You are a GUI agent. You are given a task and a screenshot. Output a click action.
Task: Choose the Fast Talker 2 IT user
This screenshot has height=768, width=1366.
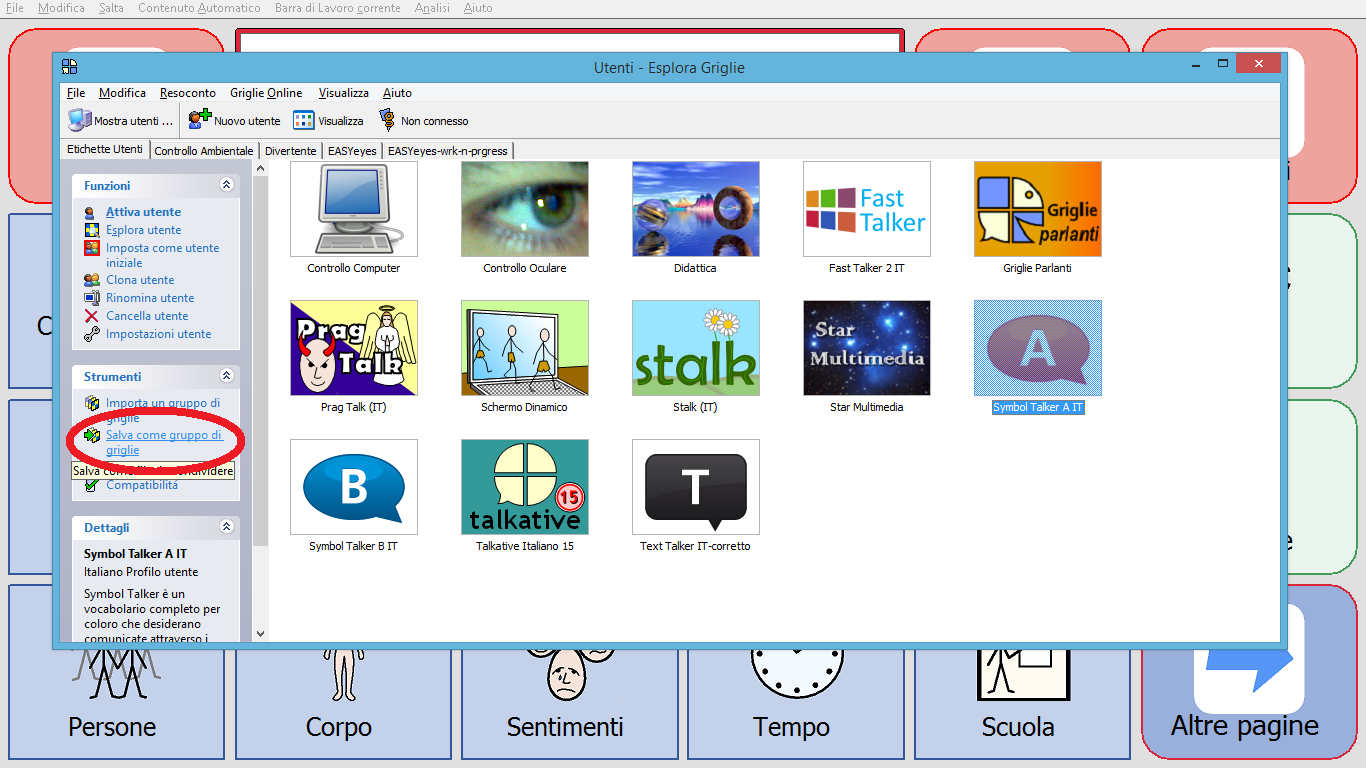tap(867, 209)
